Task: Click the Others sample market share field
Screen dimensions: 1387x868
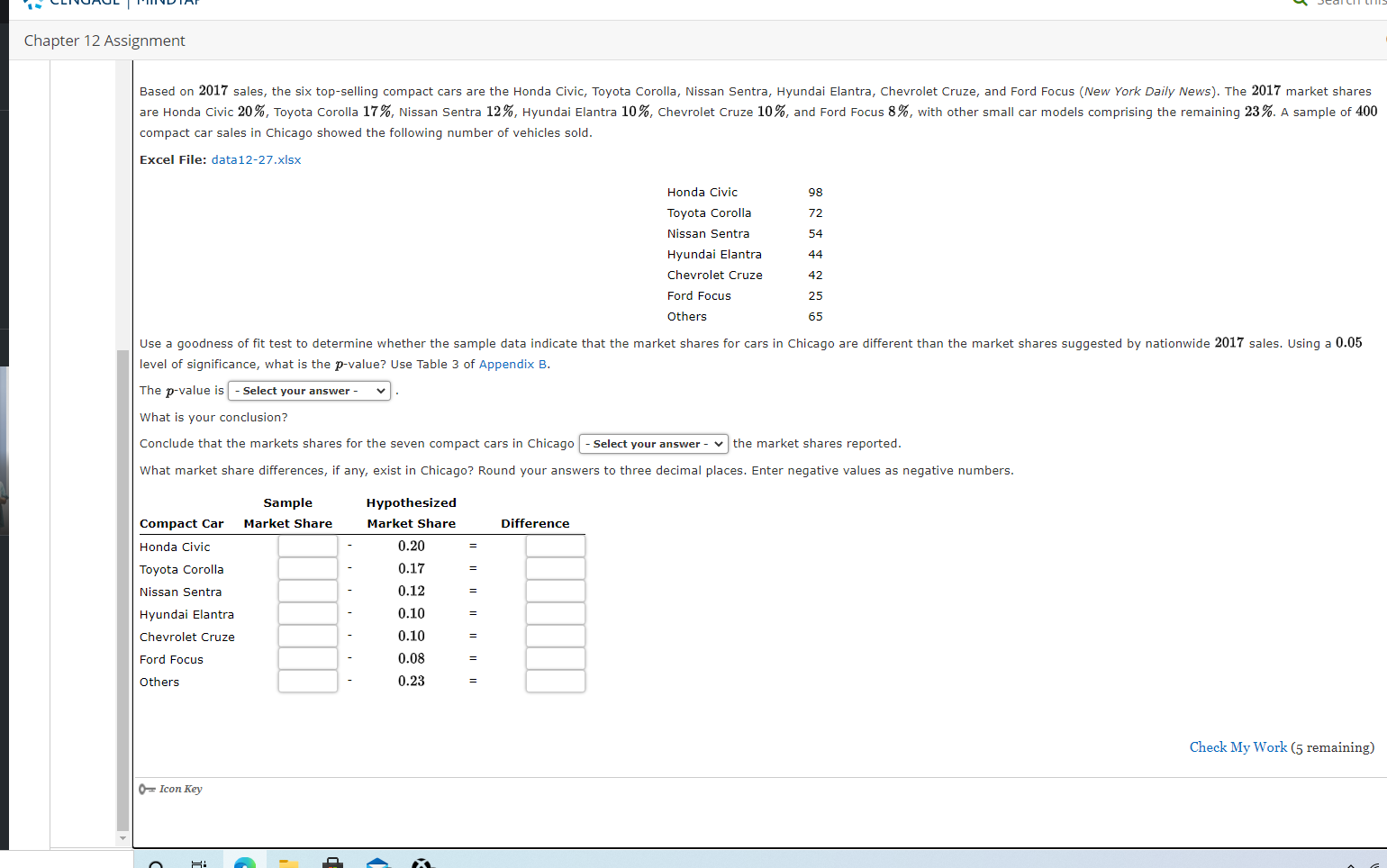Action: click(x=308, y=681)
